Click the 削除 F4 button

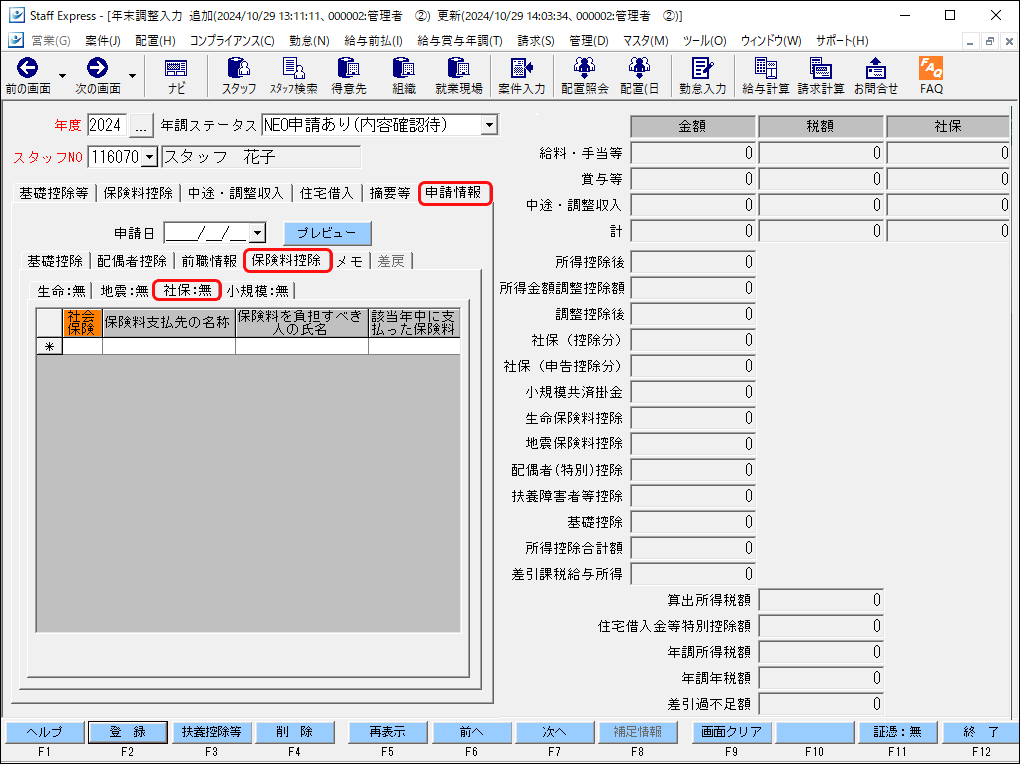[295, 732]
